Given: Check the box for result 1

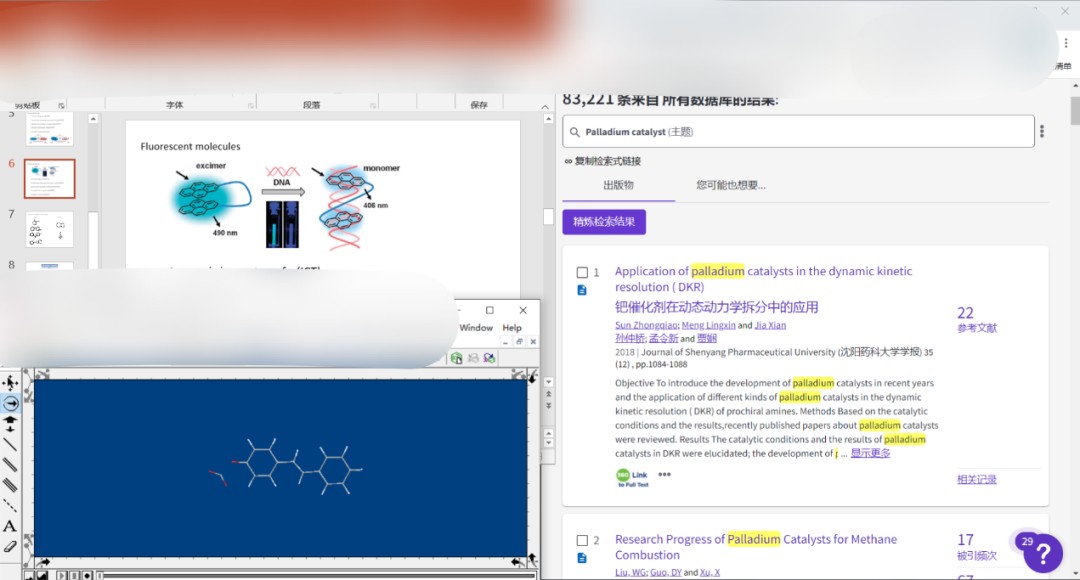Looking at the screenshot, I should [x=582, y=272].
